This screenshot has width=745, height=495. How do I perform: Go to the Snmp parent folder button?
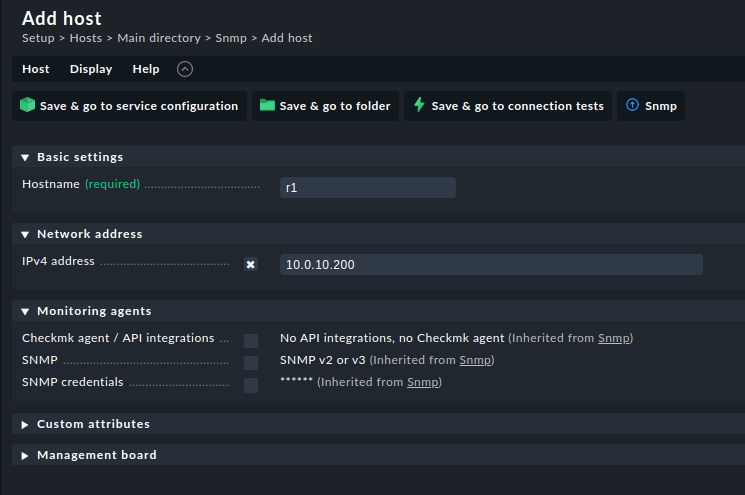pyautogui.click(x=651, y=106)
